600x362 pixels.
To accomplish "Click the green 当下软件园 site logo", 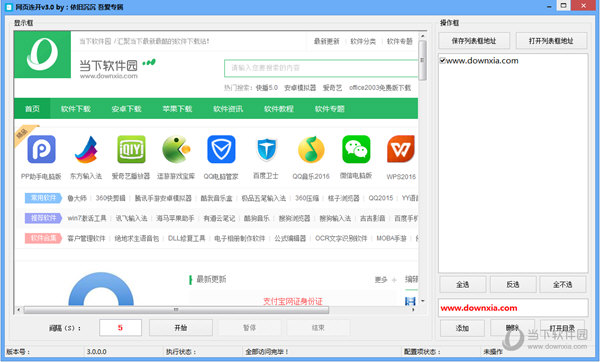I will point(42,54).
